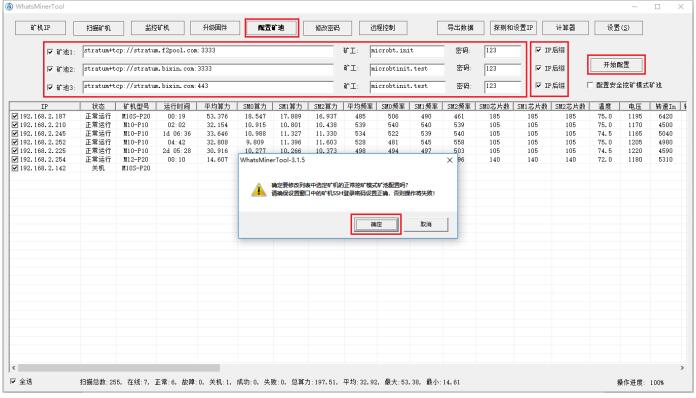Select IP cell 192.168.2.187
The height and width of the screenshot is (398, 696).
coord(43,116)
